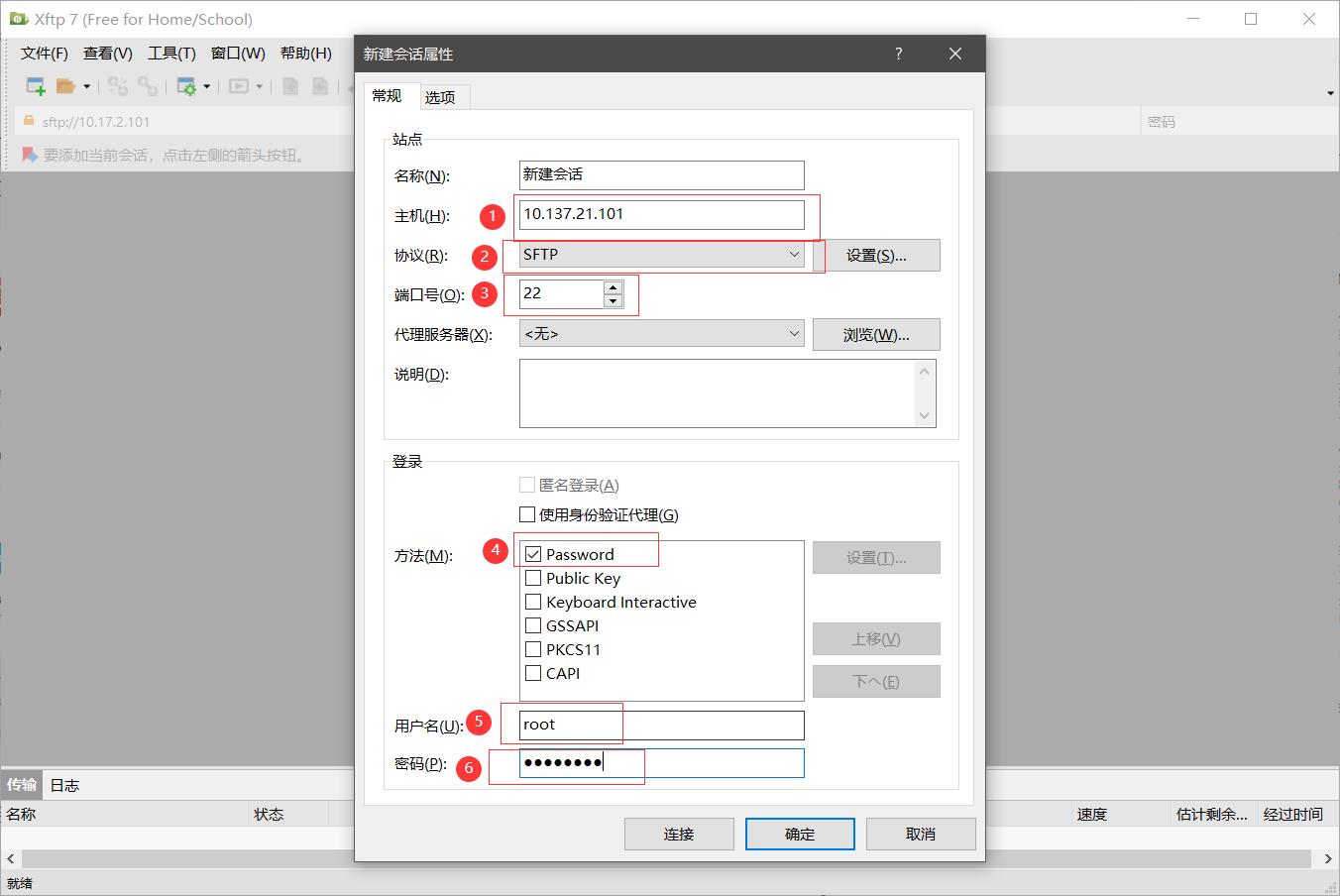Click the Xftp app icon in title bar
This screenshot has height=896, width=1340.
coord(18,19)
